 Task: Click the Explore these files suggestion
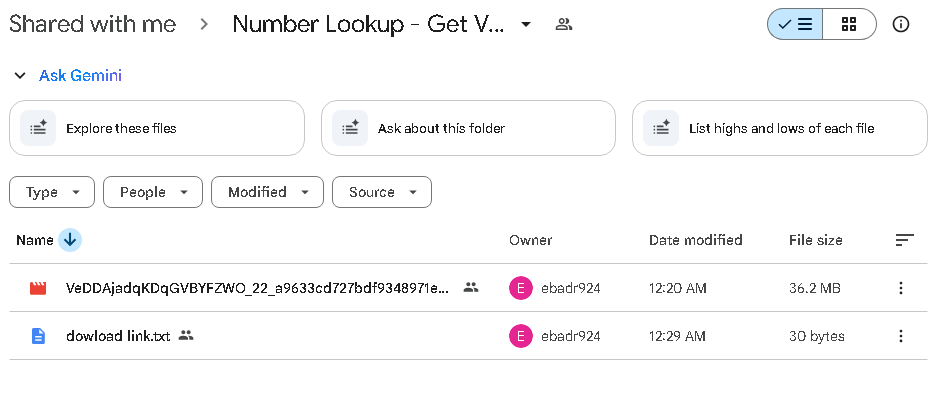157,128
